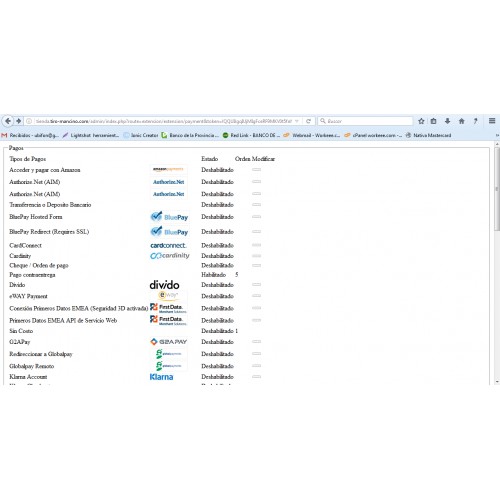
Task: Click Modificar button for Transferencia o Deposito Bancario
Action: [256, 205]
